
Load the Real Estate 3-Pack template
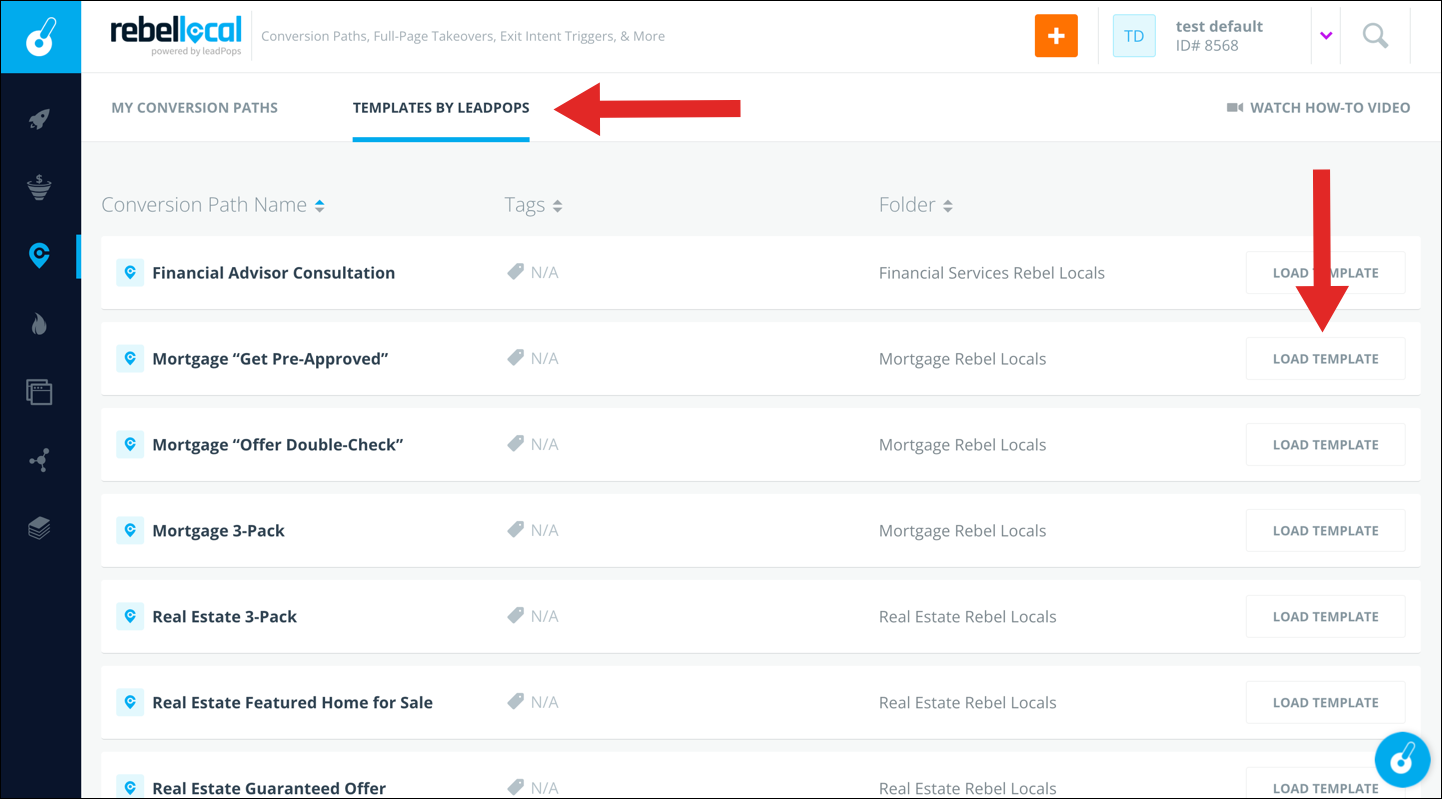(x=1326, y=617)
